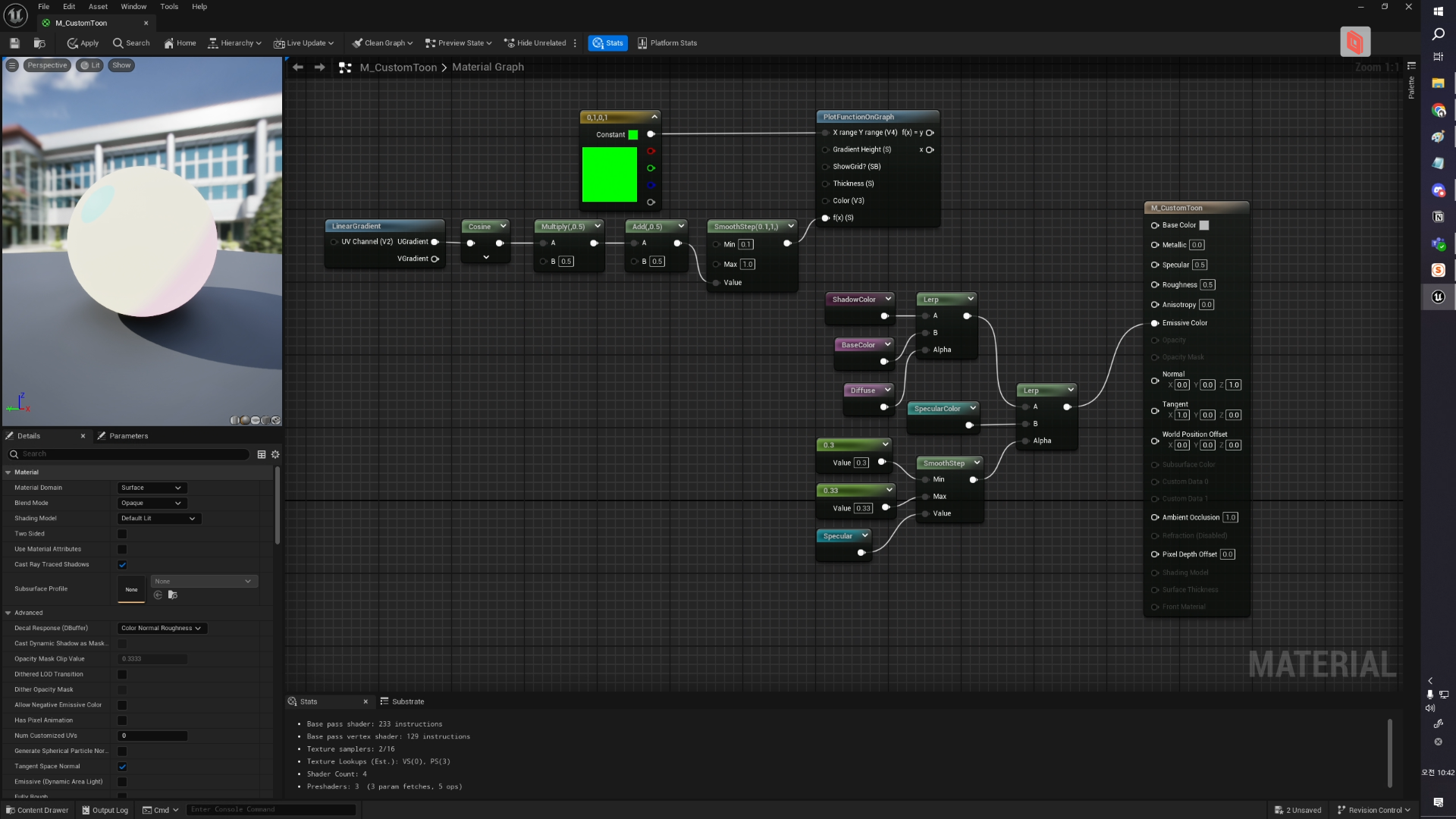Open the Content Drawer

tap(37, 810)
